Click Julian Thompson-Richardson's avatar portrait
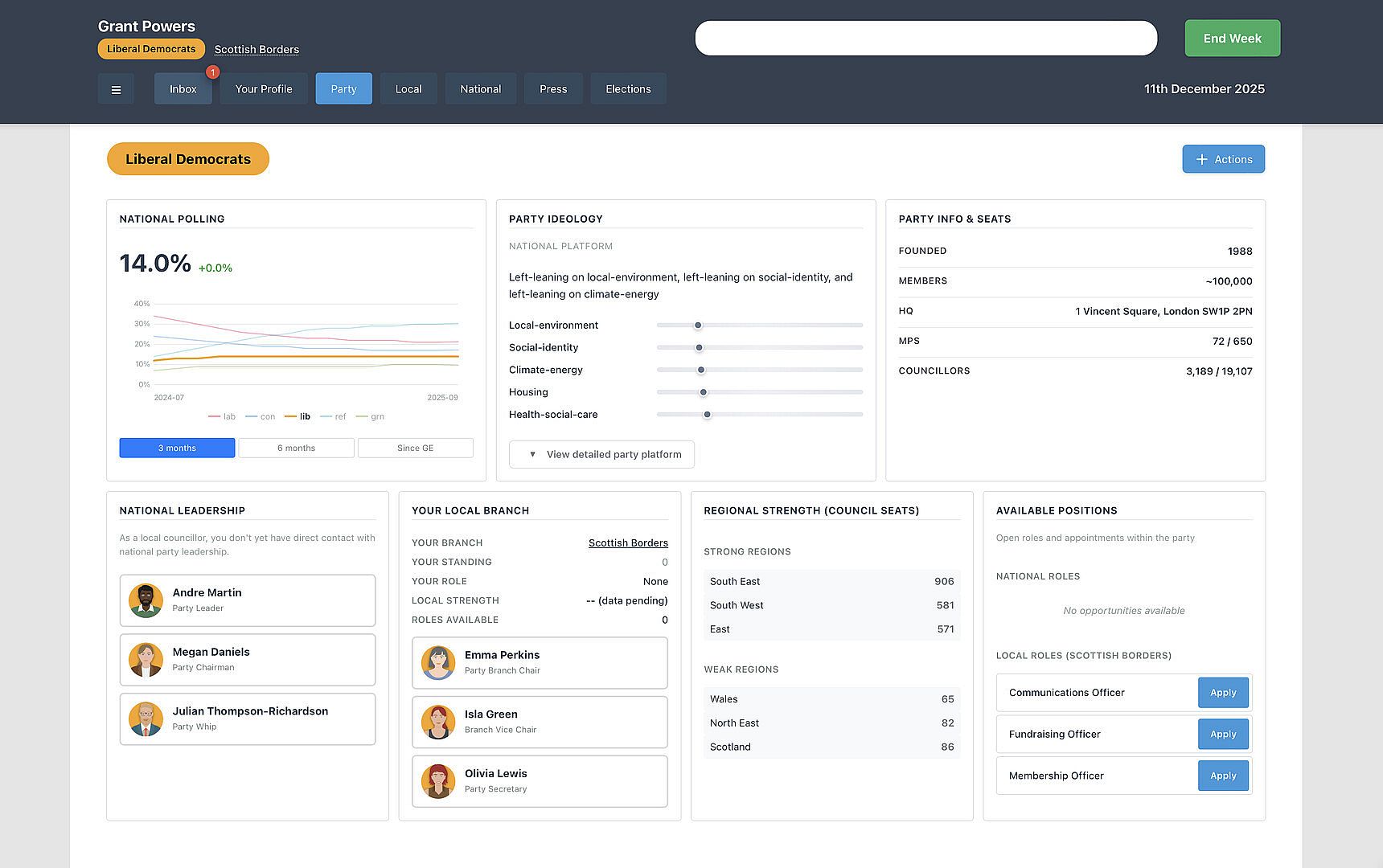The width and height of the screenshot is (1383, 868). pos(146,719)
